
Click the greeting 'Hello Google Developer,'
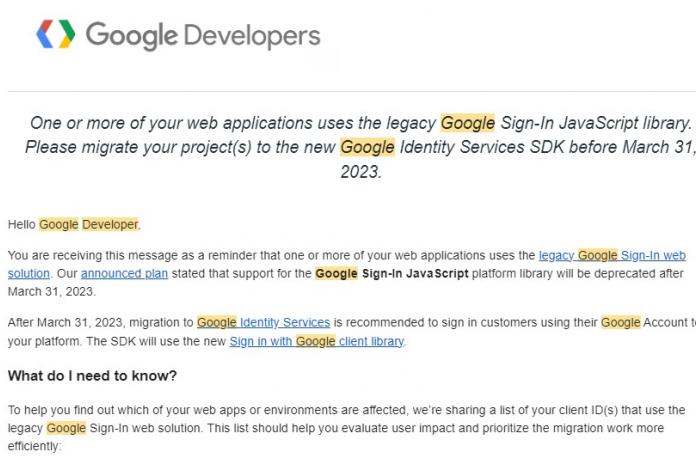click(74, 225)
